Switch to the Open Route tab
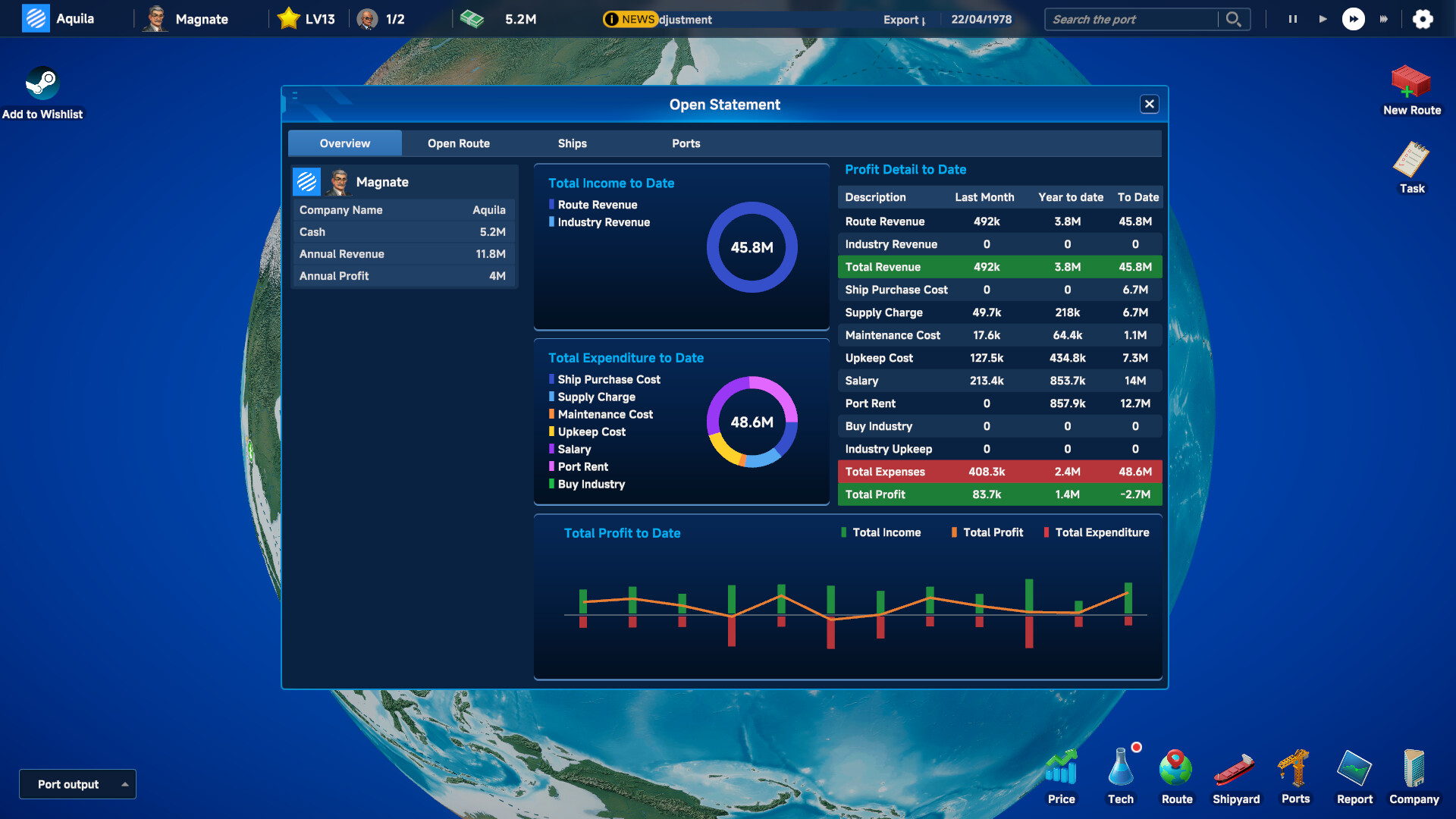The image size is (1456, 819). (458, 143)
